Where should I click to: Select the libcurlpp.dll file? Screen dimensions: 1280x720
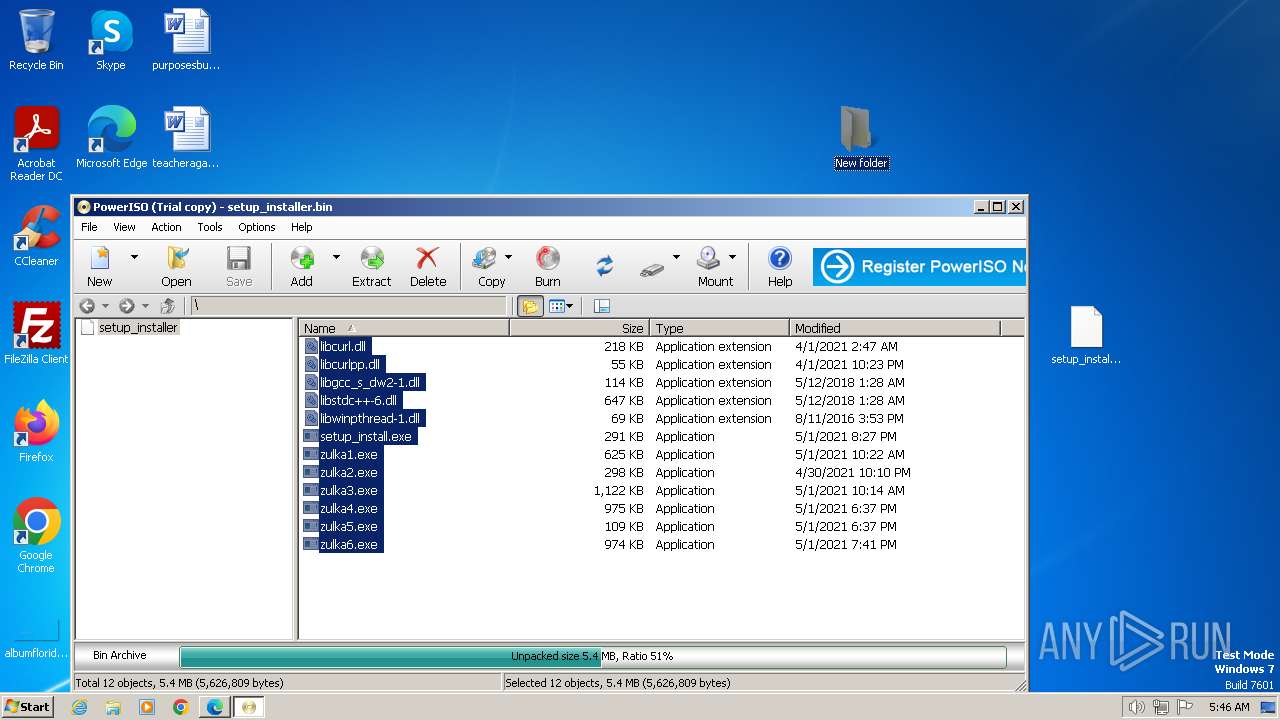(x=350, y=365)
